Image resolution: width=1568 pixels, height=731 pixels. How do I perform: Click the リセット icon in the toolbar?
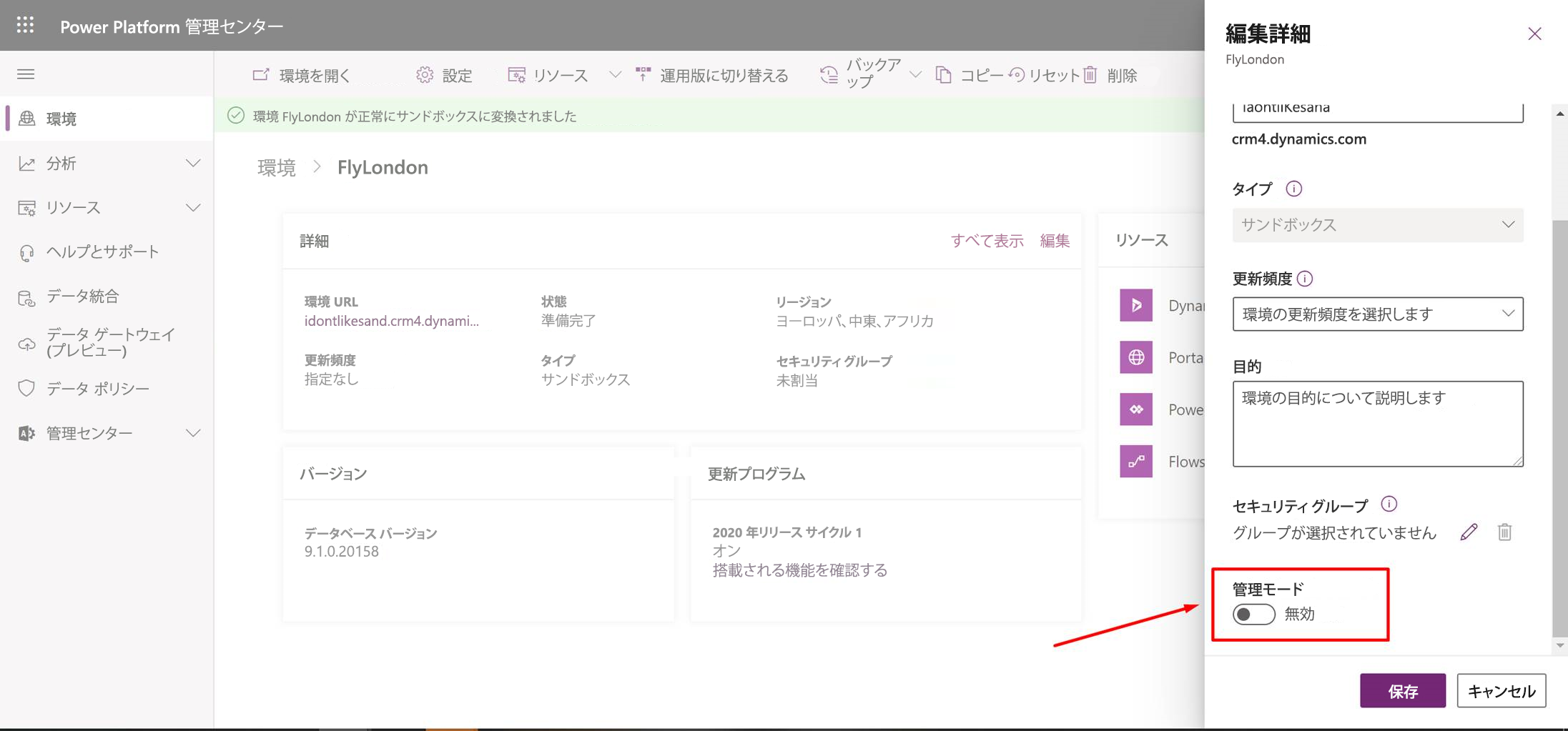[x=1018, y=74]
